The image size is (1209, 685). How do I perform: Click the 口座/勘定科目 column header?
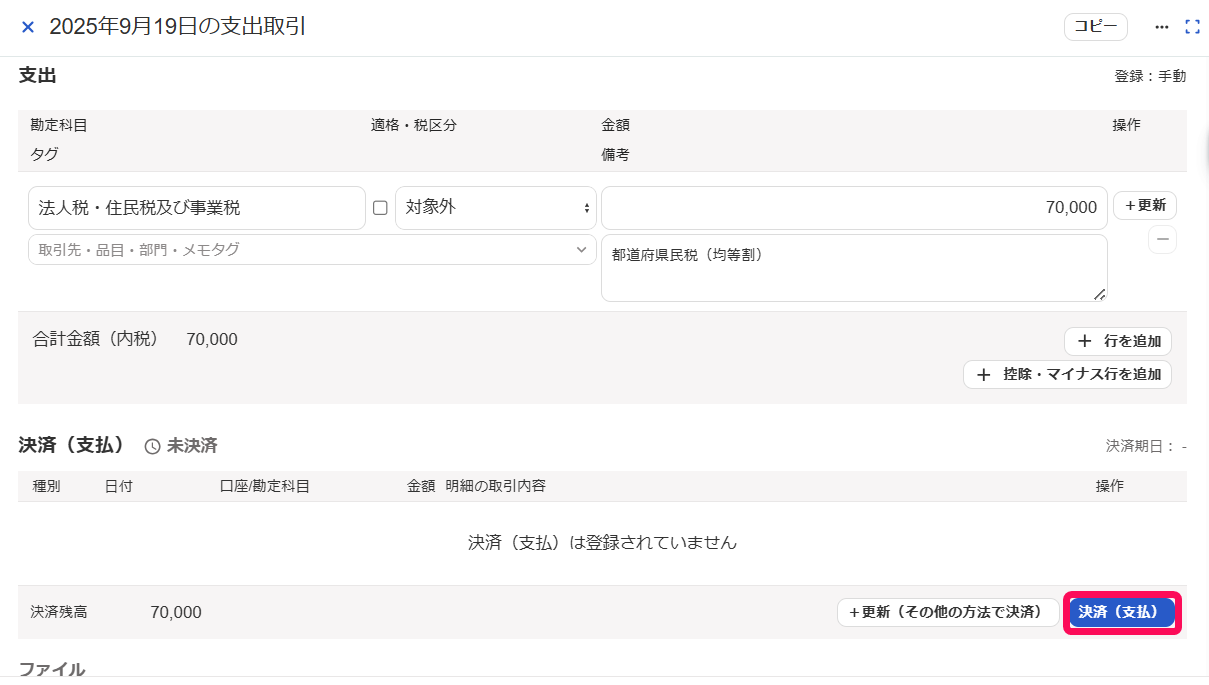pyautogui.click(x=265, y=486)
